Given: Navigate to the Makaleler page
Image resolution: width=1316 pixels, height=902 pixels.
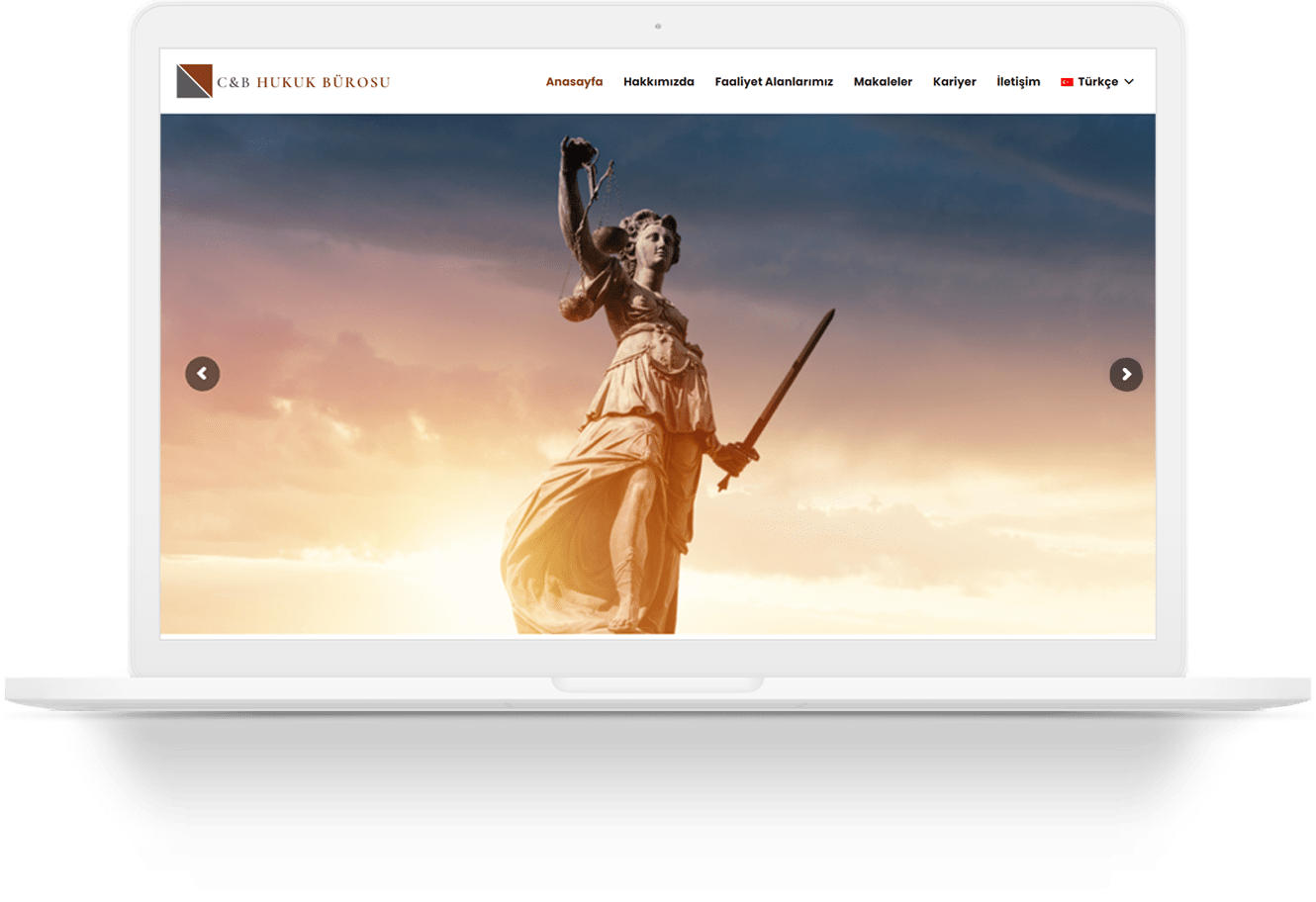Looking at the screenshot, I should (x=883, y=82).
